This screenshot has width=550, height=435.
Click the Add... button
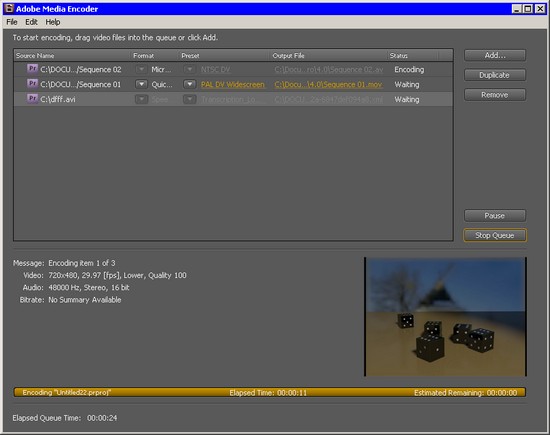(495, 55)
